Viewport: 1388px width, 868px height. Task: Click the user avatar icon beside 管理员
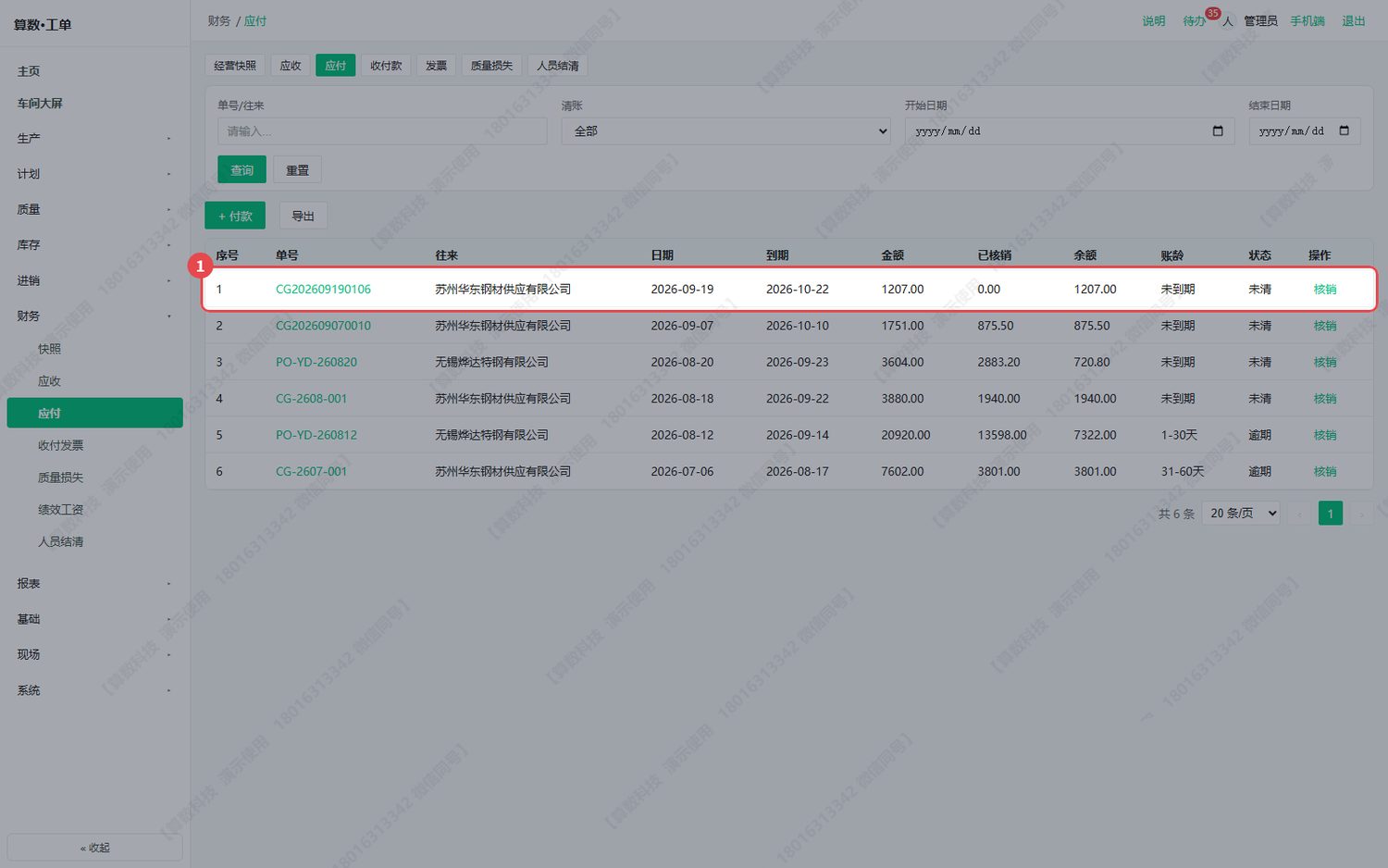pos(1228,21)
